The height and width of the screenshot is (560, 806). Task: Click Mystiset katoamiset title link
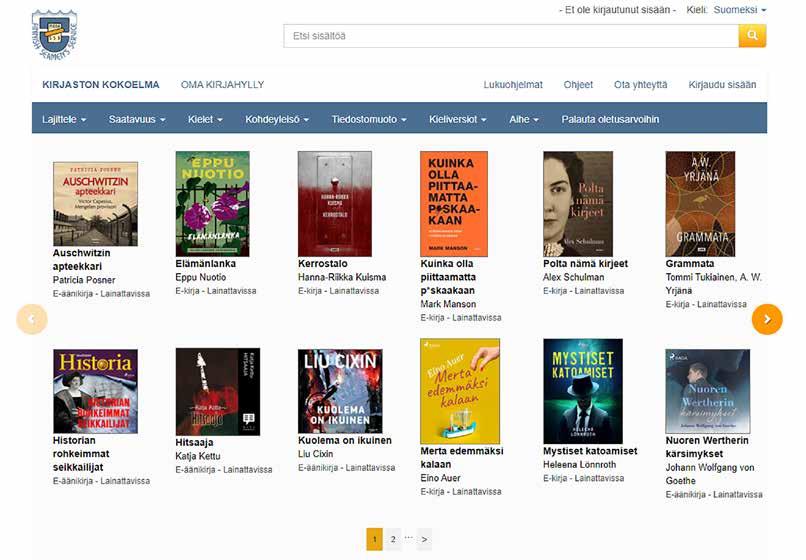tap(590, 451)
